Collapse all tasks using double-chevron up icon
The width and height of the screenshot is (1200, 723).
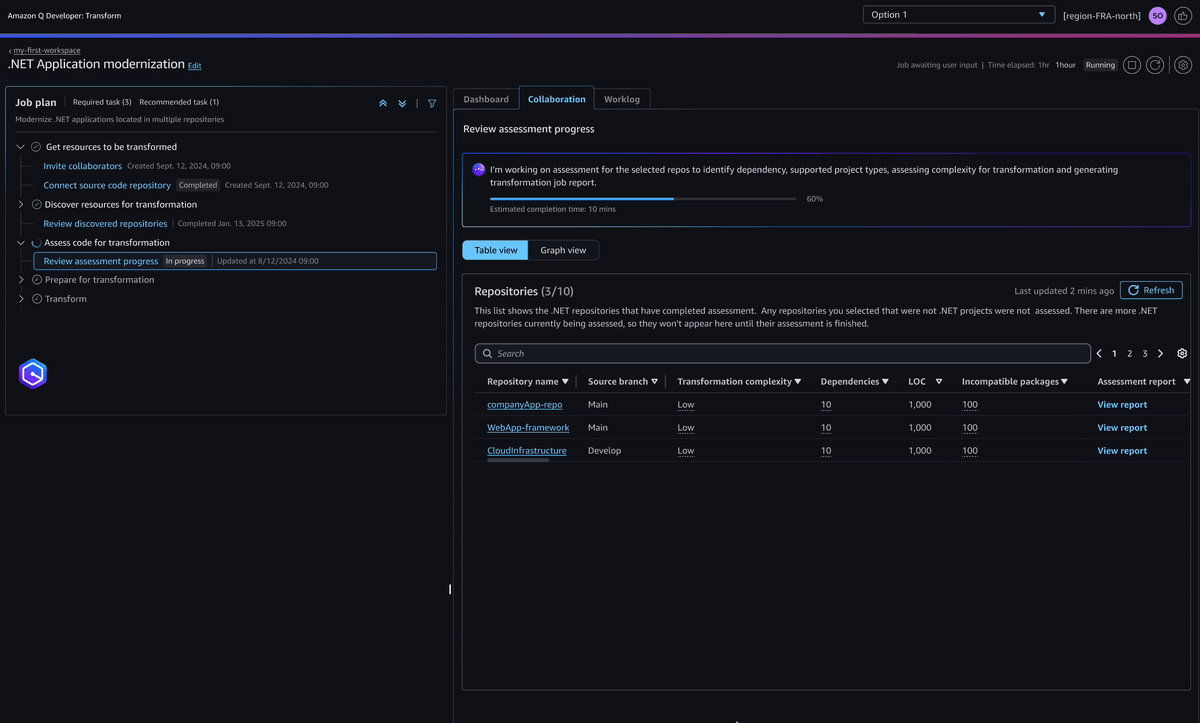click(x=382, y=102)
